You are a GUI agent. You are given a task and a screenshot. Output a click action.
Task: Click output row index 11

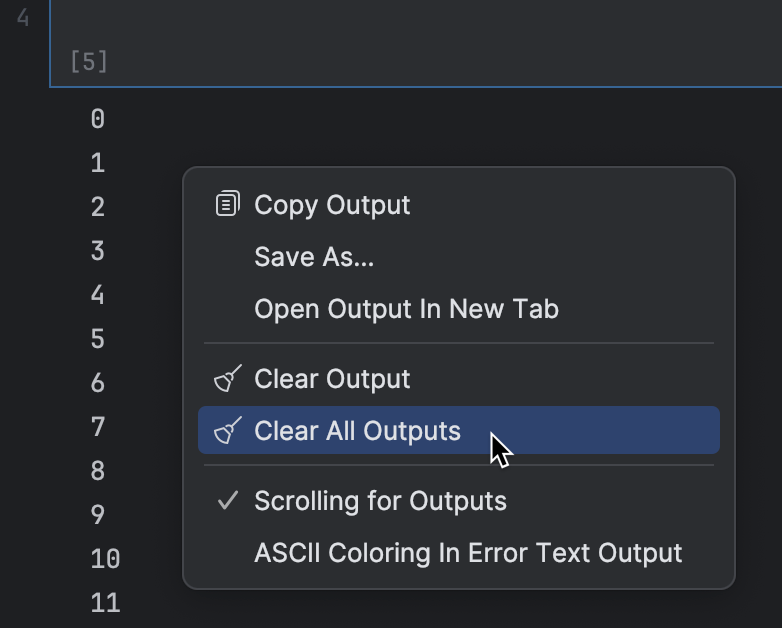click(x=105, y=603)
